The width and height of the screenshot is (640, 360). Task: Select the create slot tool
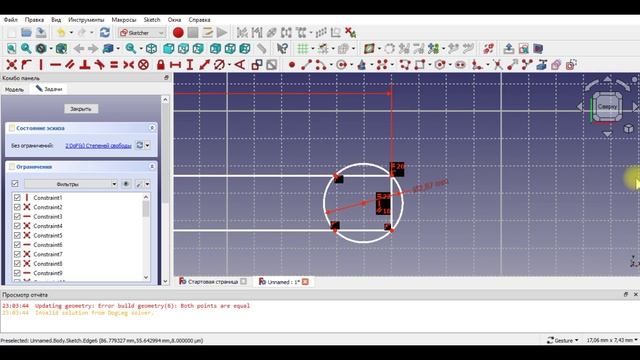pyautogui.click(x=460, y=64)
